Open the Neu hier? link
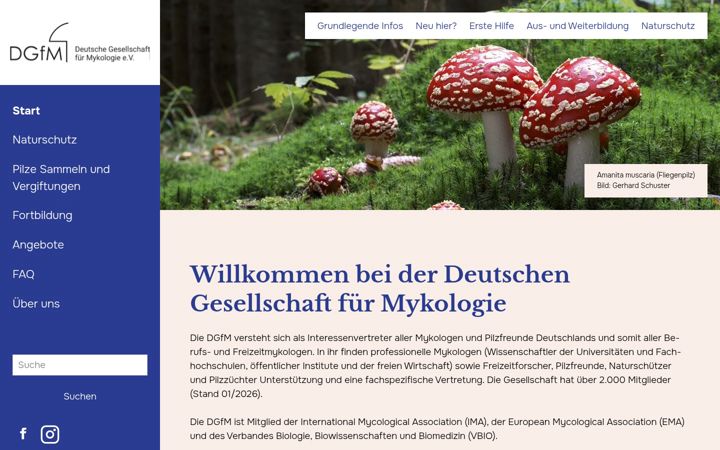This screenshot has height=450, width=720. tap(436, 26)
